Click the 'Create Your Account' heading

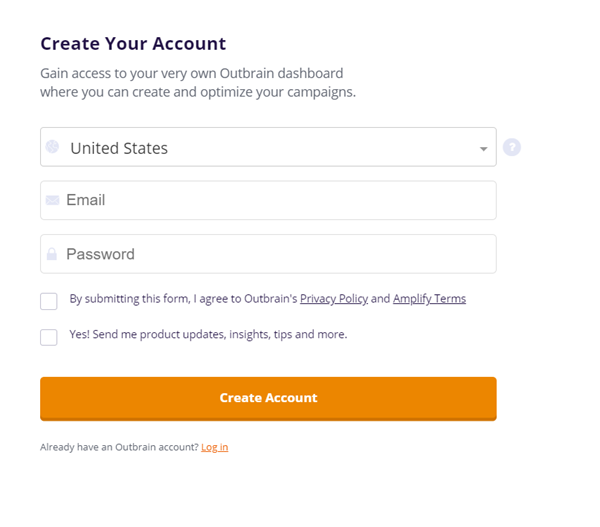[133, 44]
